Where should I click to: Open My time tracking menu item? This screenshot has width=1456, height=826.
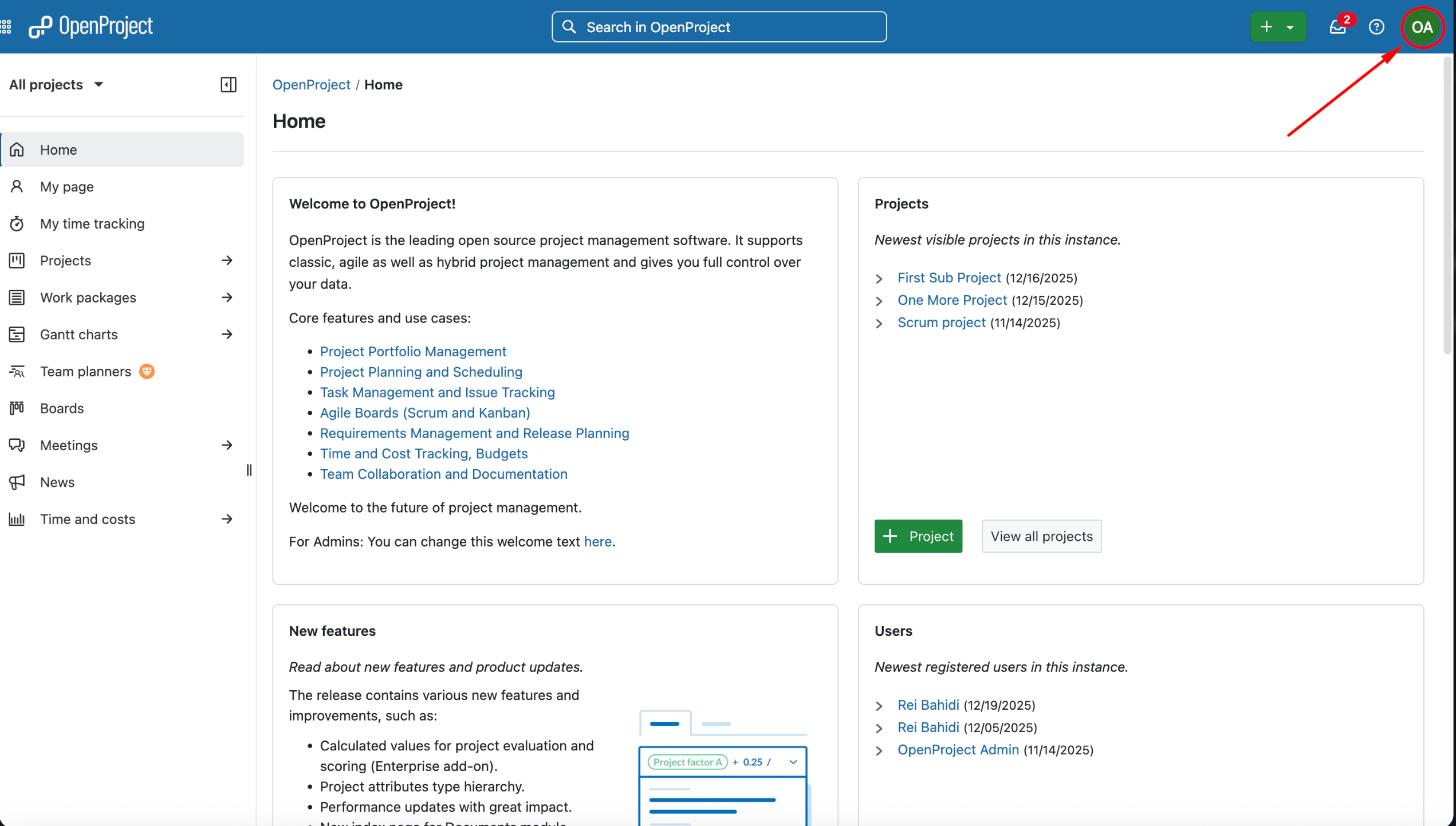[123, 223]
